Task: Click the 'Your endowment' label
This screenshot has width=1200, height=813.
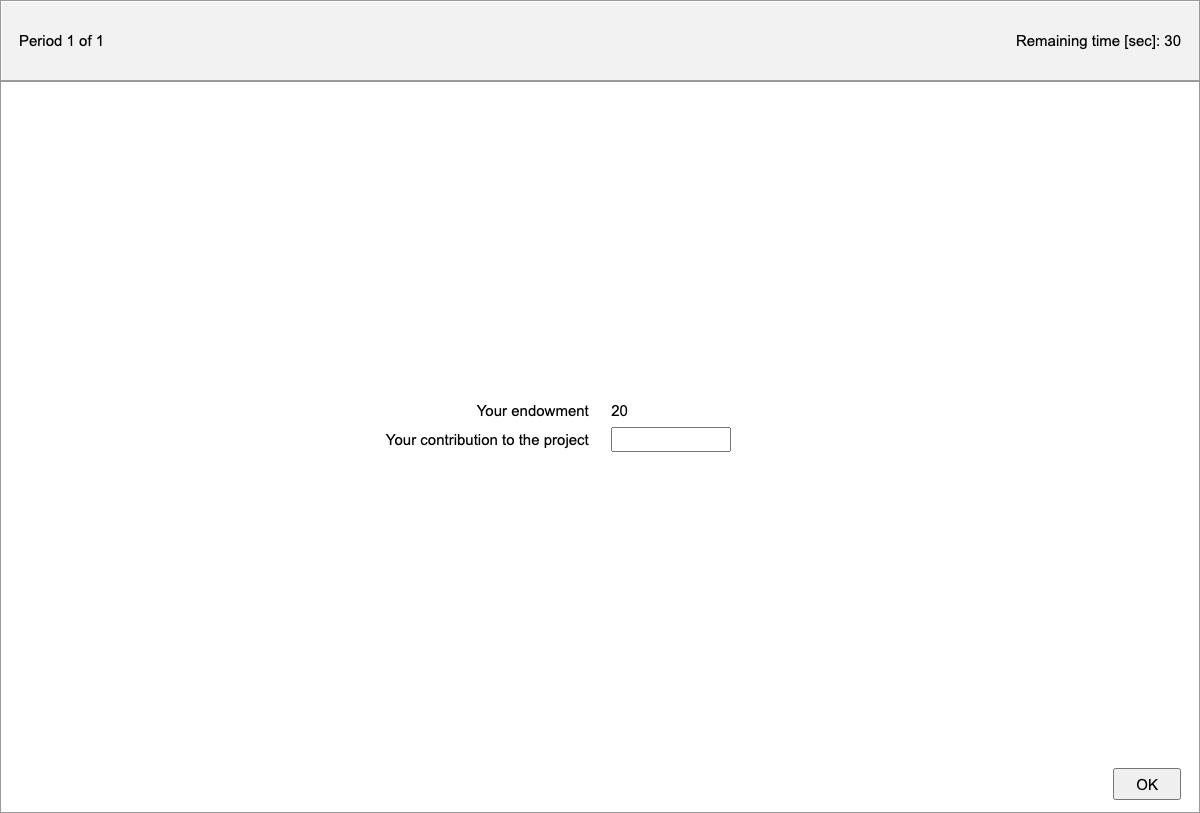Action: pos(533,411)
